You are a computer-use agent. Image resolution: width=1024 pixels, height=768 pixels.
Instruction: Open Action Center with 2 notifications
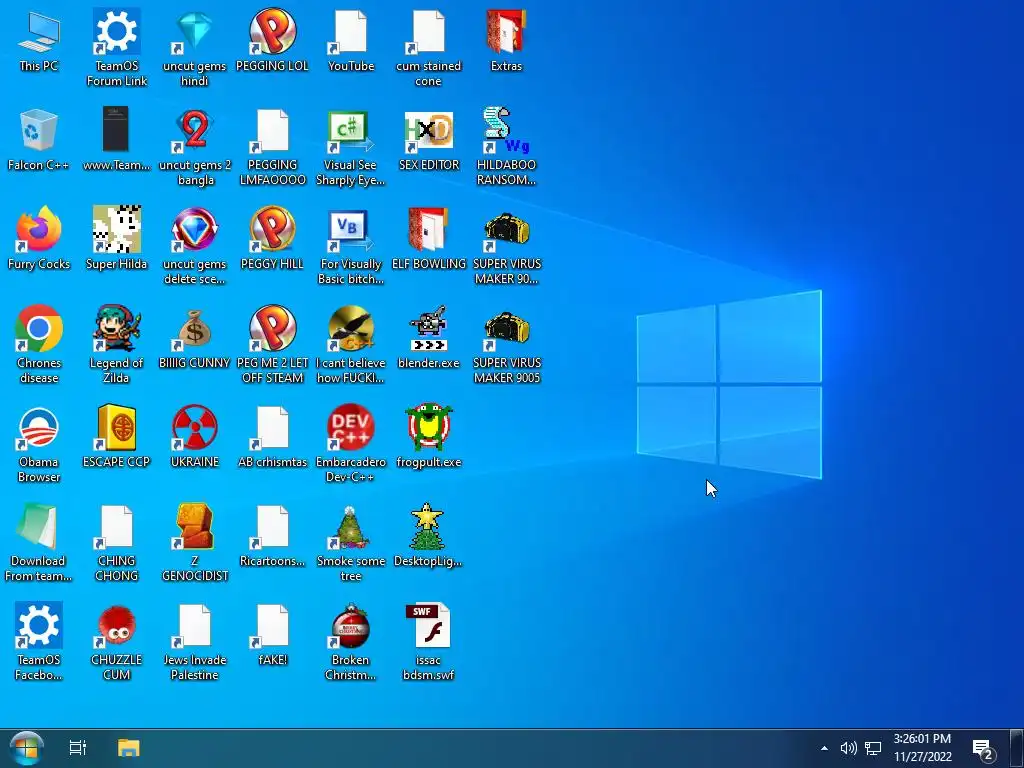pyautogui.click(x=983, y=749)
